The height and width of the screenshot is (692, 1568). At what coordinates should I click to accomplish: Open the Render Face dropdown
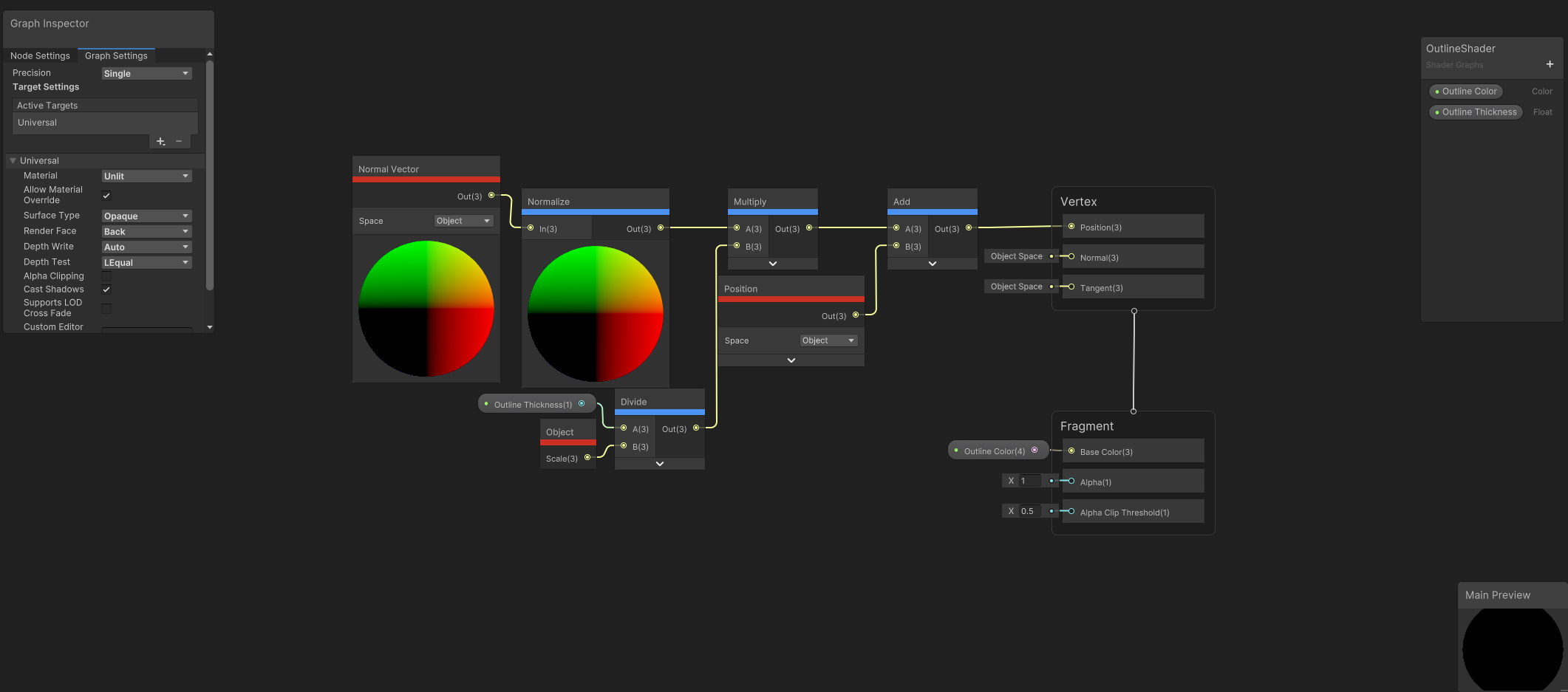coord(146,232)
